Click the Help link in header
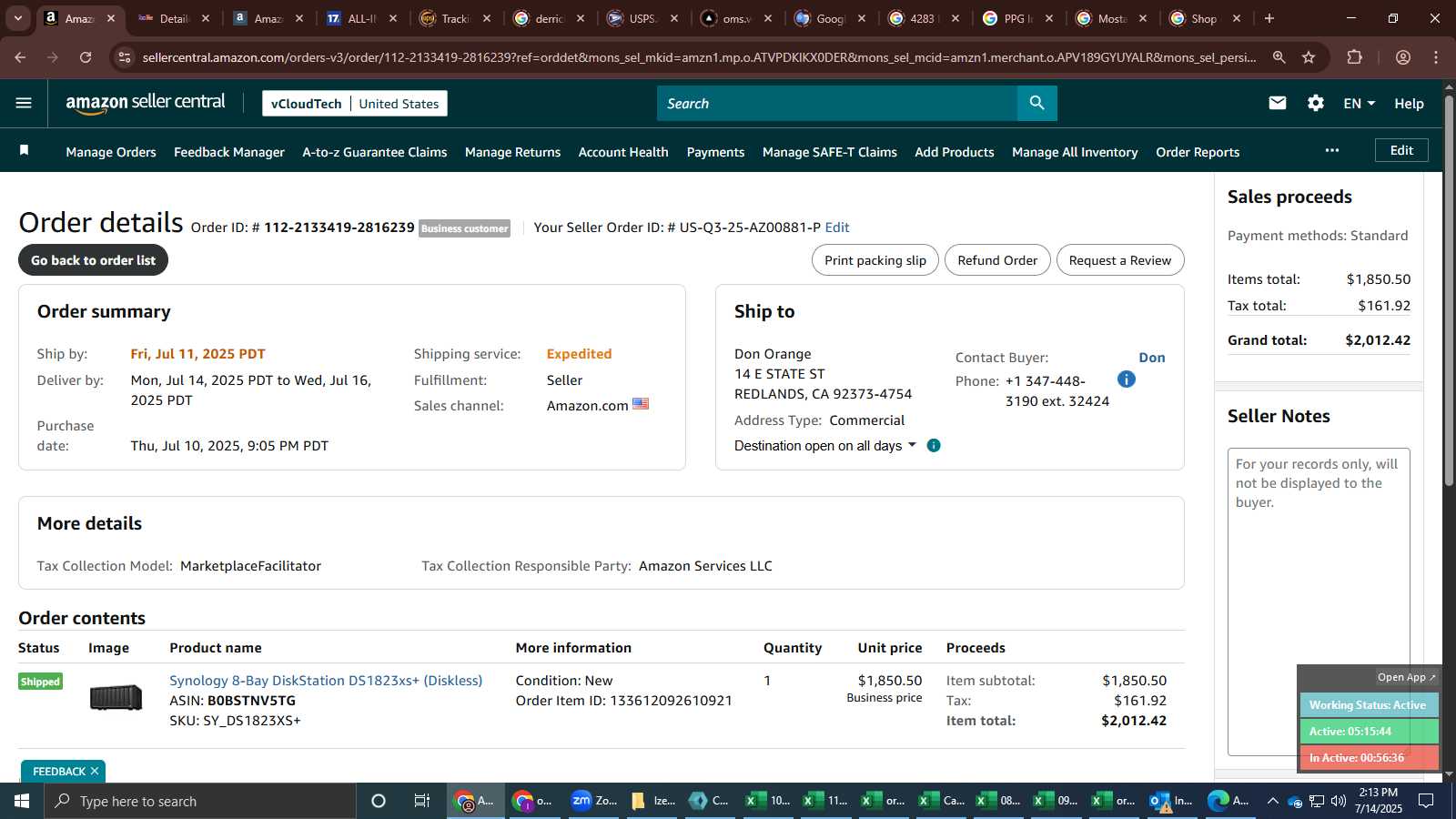This screenshot has height=819, width=1456. (x=1409, y=104)
